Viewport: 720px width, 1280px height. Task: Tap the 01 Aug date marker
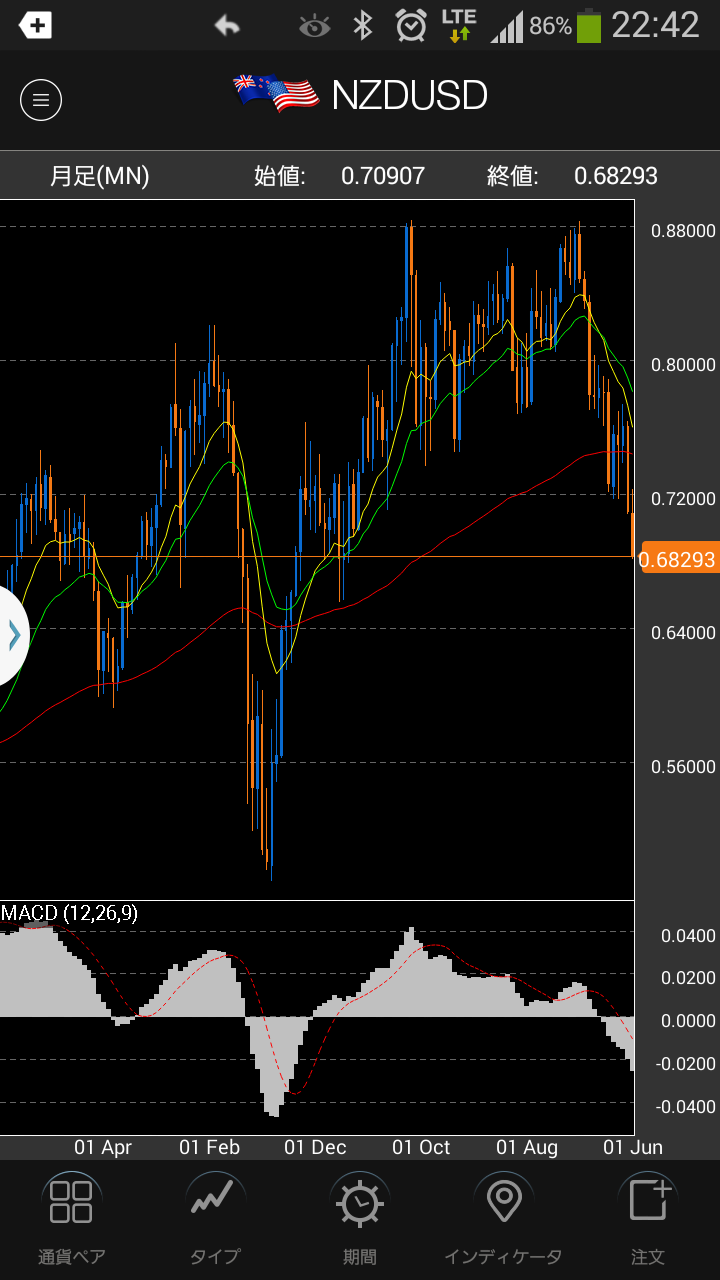click(x=528, y=1148)
